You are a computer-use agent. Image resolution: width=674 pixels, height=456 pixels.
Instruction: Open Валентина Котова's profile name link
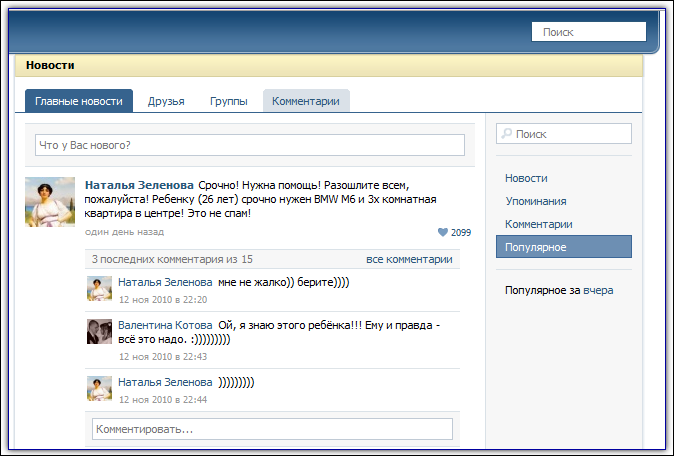(x=165, y=325)
